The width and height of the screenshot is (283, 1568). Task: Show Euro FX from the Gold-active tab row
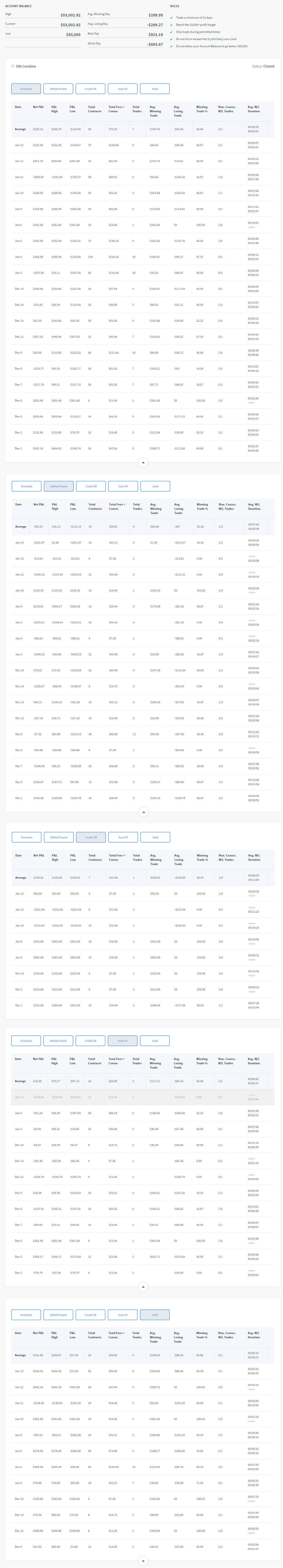pyautogui.click(x=123, y=1314)
